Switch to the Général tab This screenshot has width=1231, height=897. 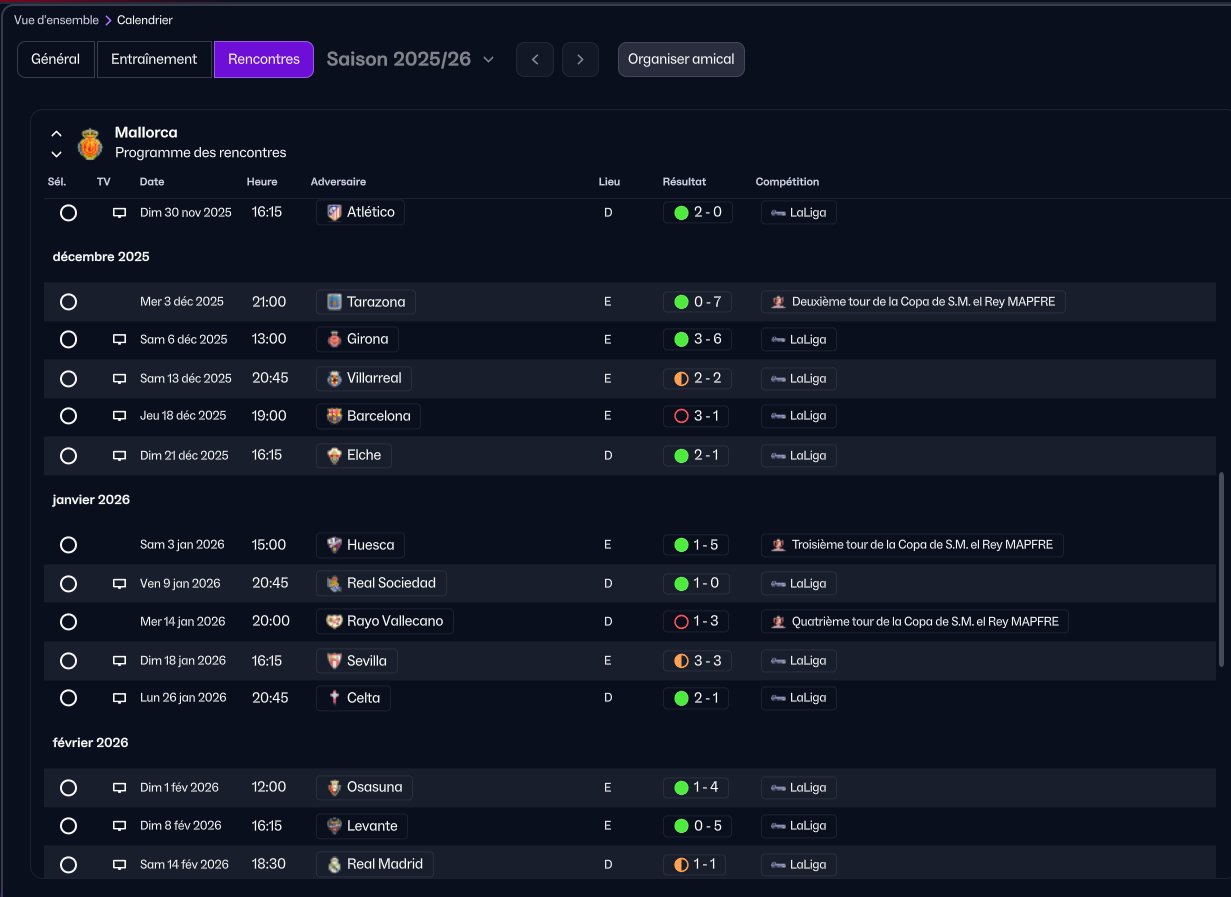click(x=56, y=59)
